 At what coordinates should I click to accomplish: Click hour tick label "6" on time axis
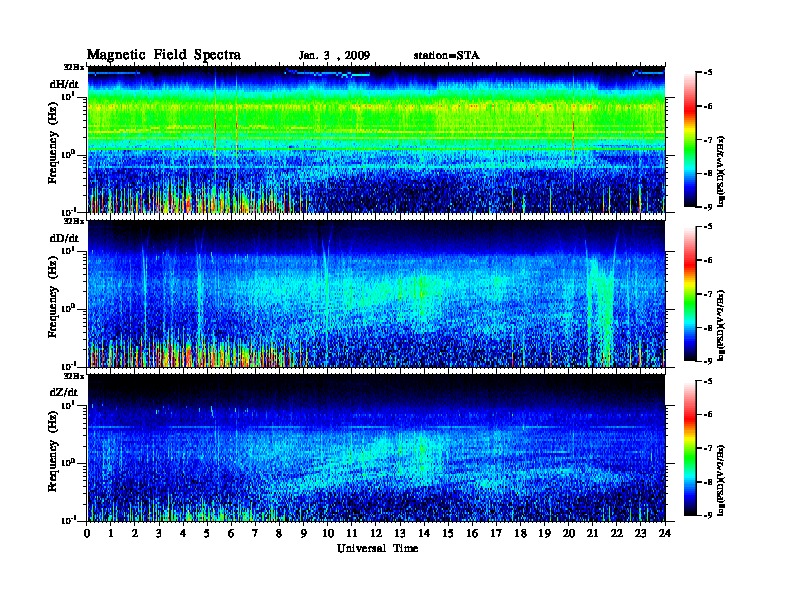coord(231,534)
